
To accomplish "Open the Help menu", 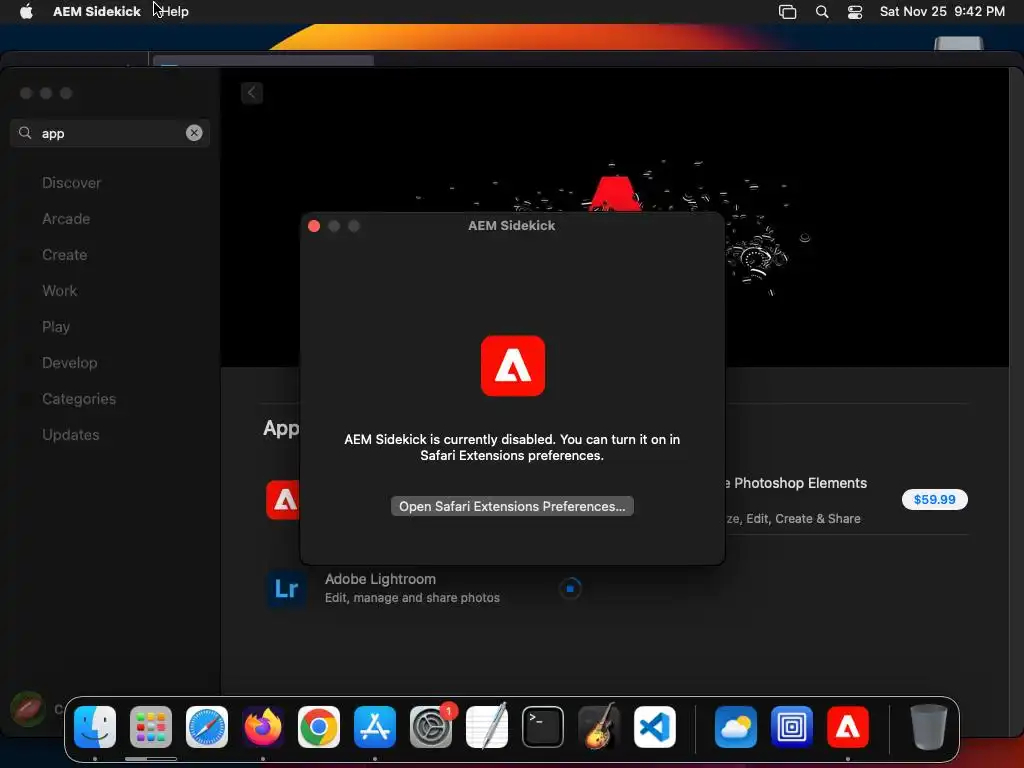I will click(x=175, y=11).
